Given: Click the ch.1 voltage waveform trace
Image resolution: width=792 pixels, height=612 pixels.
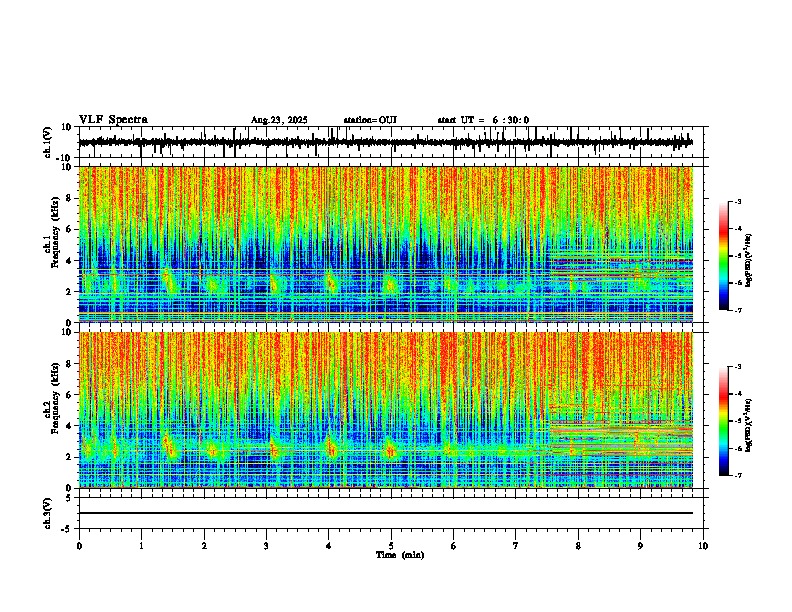Looking at the screenshot, I should 386,142.
